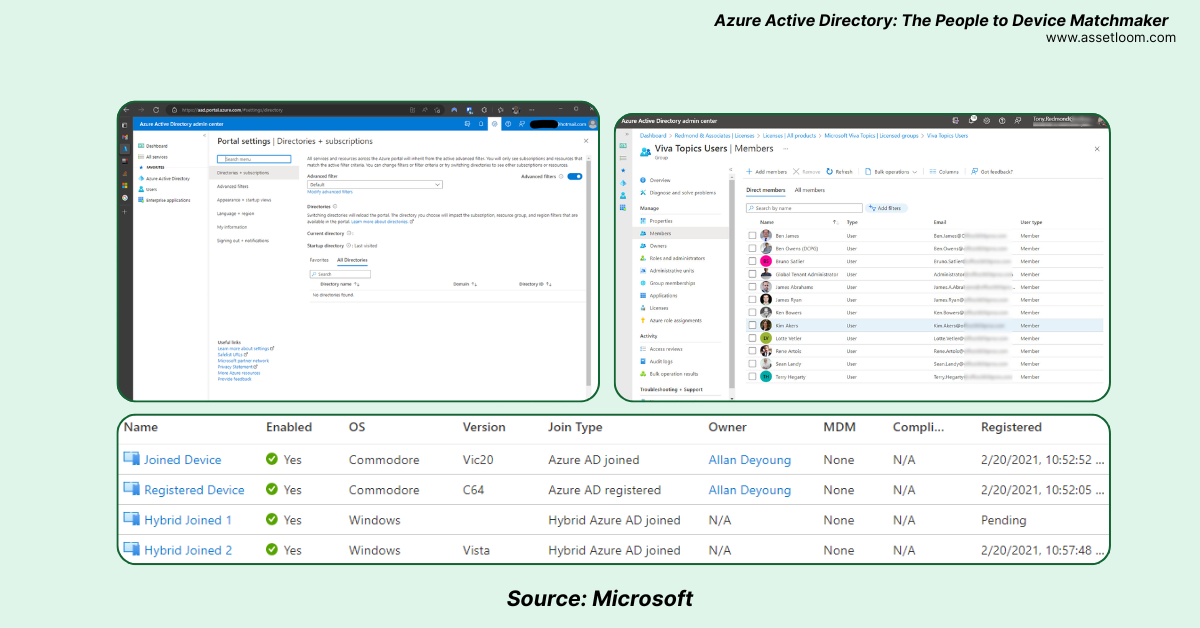Open the Bulk operations dropdown
Viewport: 1200px width, 628px height.
pyautogui.click(x=891, y=172)
